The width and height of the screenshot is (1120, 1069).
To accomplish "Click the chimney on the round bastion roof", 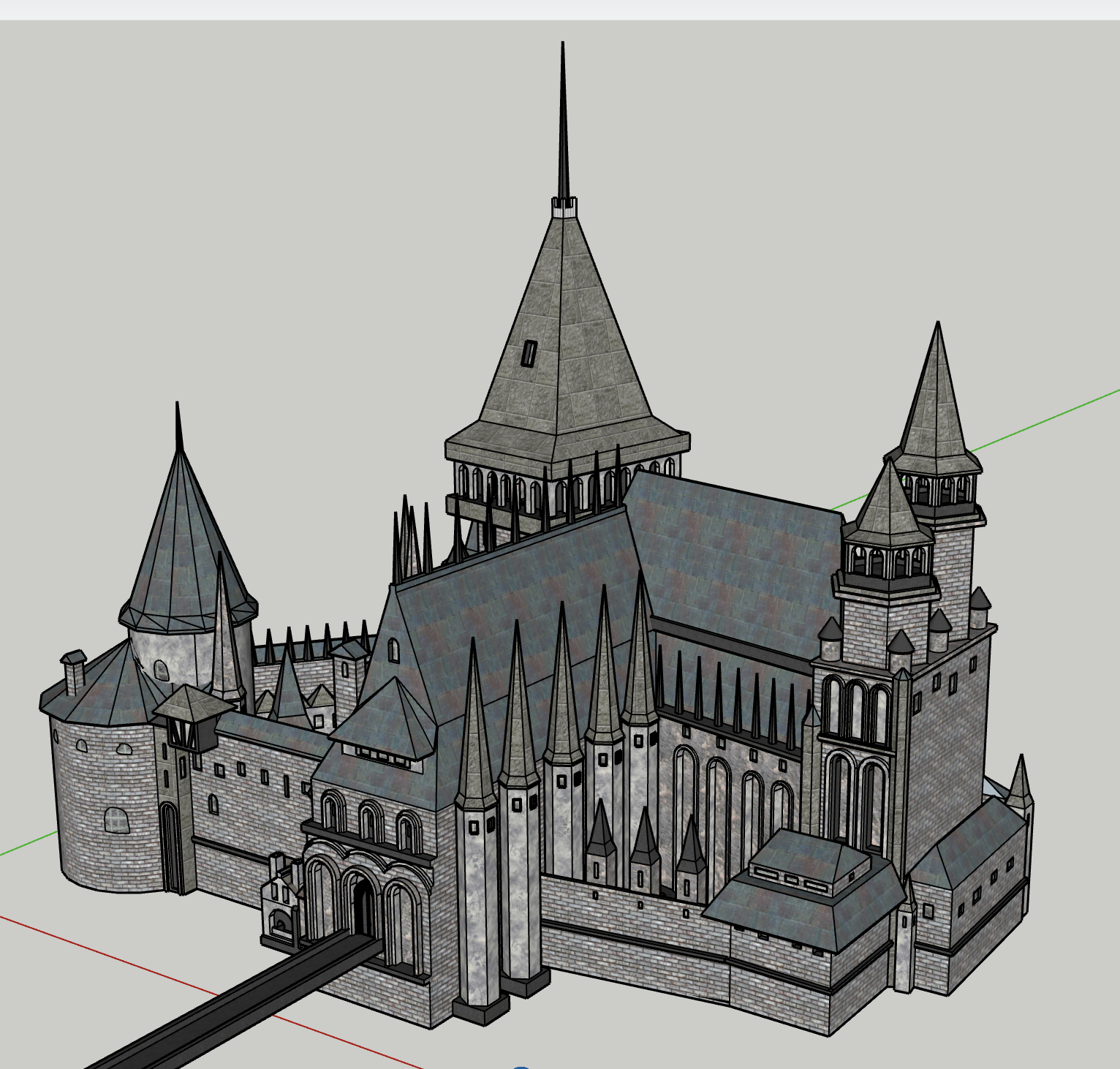I will tap(73, 671).
